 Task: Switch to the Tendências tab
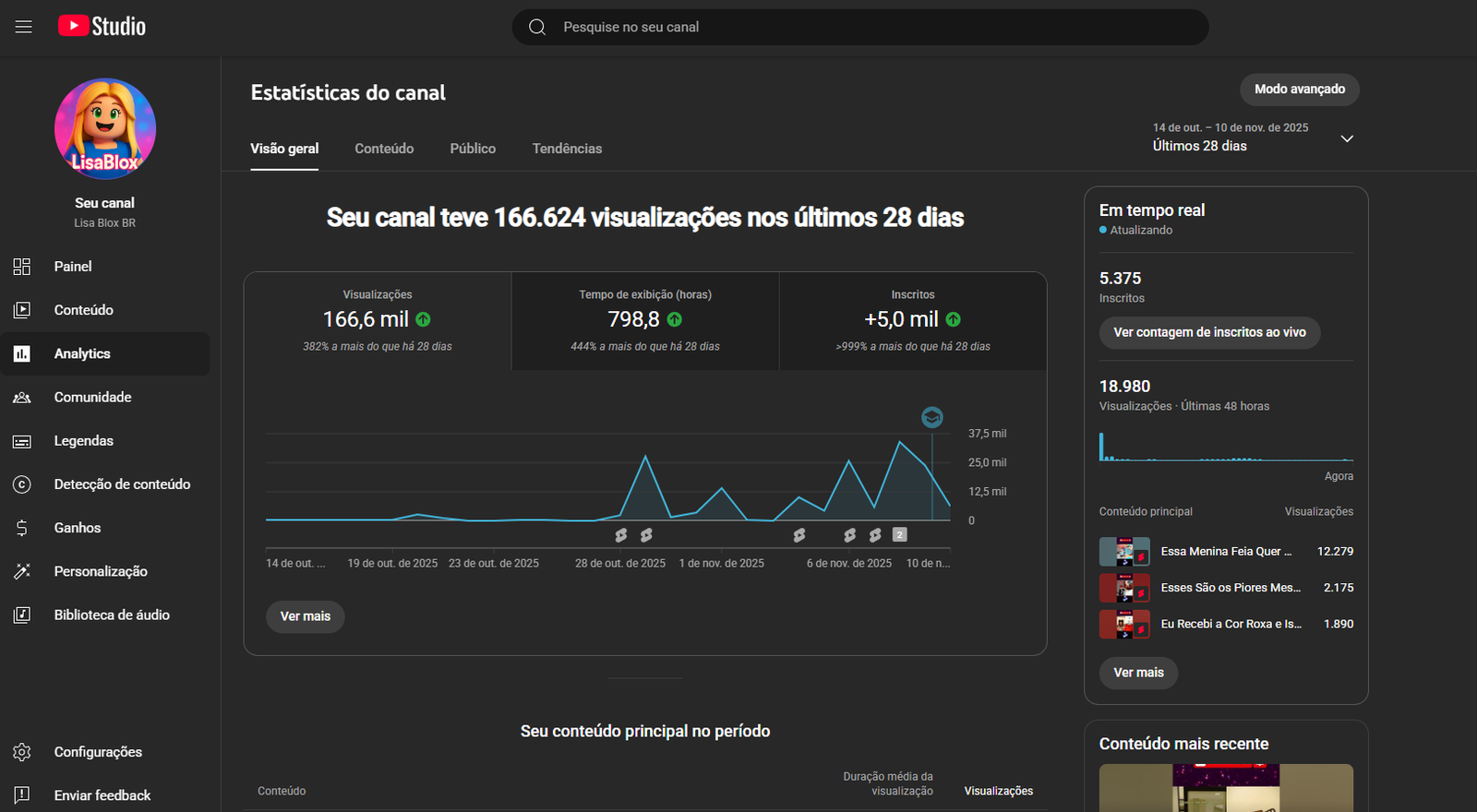[567, 149]
